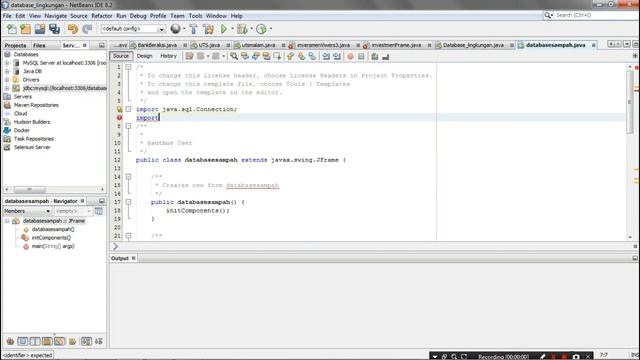The image size is (640, 360).
Task: Open the File menu
Action: coord(7,16)
